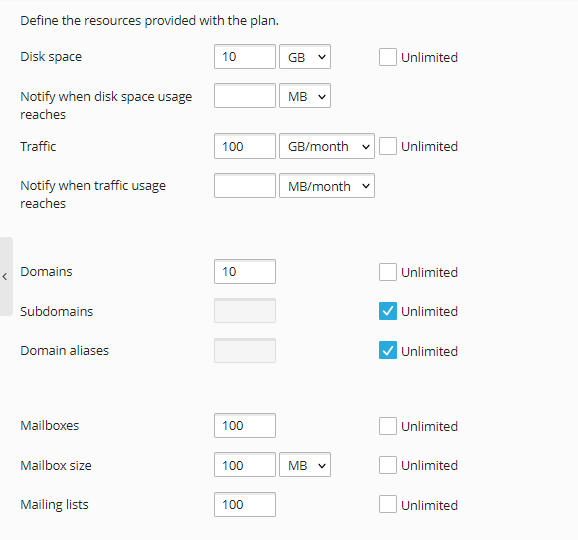Focus the Disk space value field
Image resolution: width=578 pixels, height=540 pixels.
245,57
